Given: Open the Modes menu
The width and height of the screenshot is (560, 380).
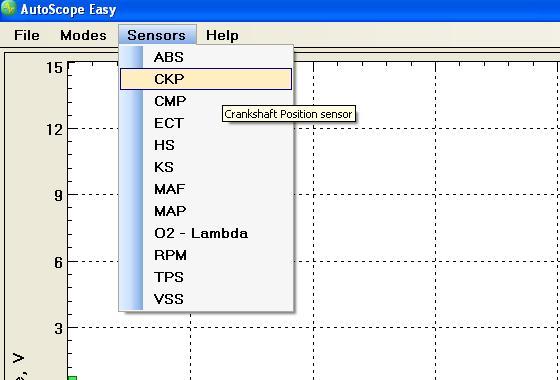Looking at the screenshot, I should point(83,35).
